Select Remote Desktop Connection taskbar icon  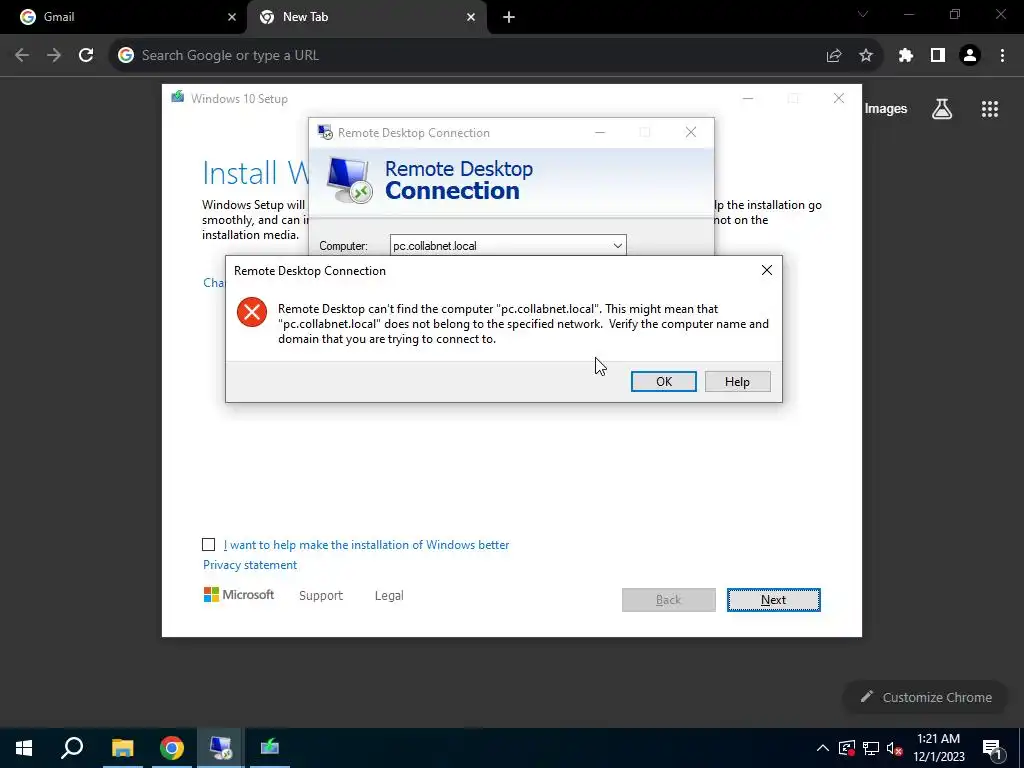(x=220, y=748)
